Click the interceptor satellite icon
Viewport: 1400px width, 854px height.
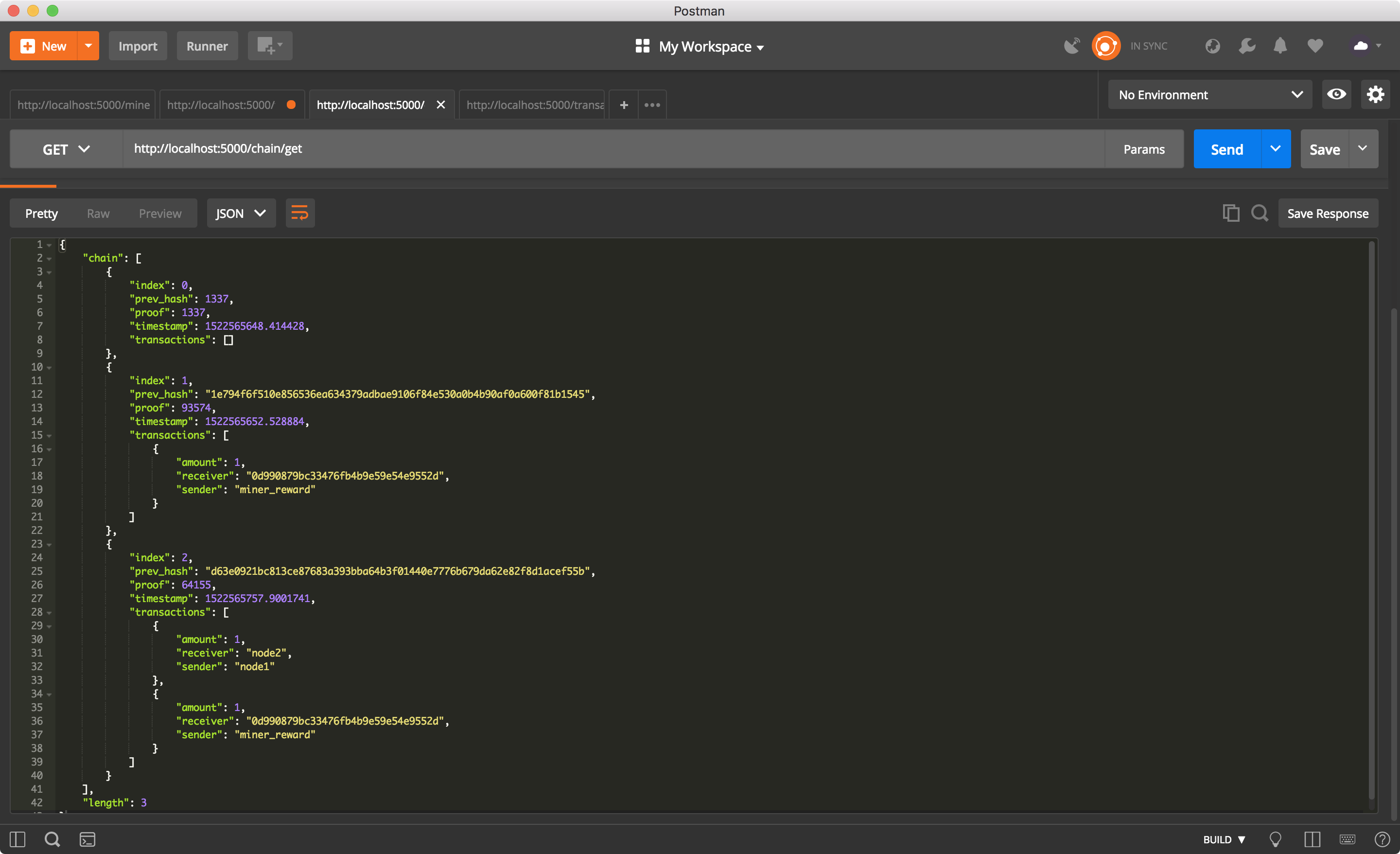point(1071,46)
